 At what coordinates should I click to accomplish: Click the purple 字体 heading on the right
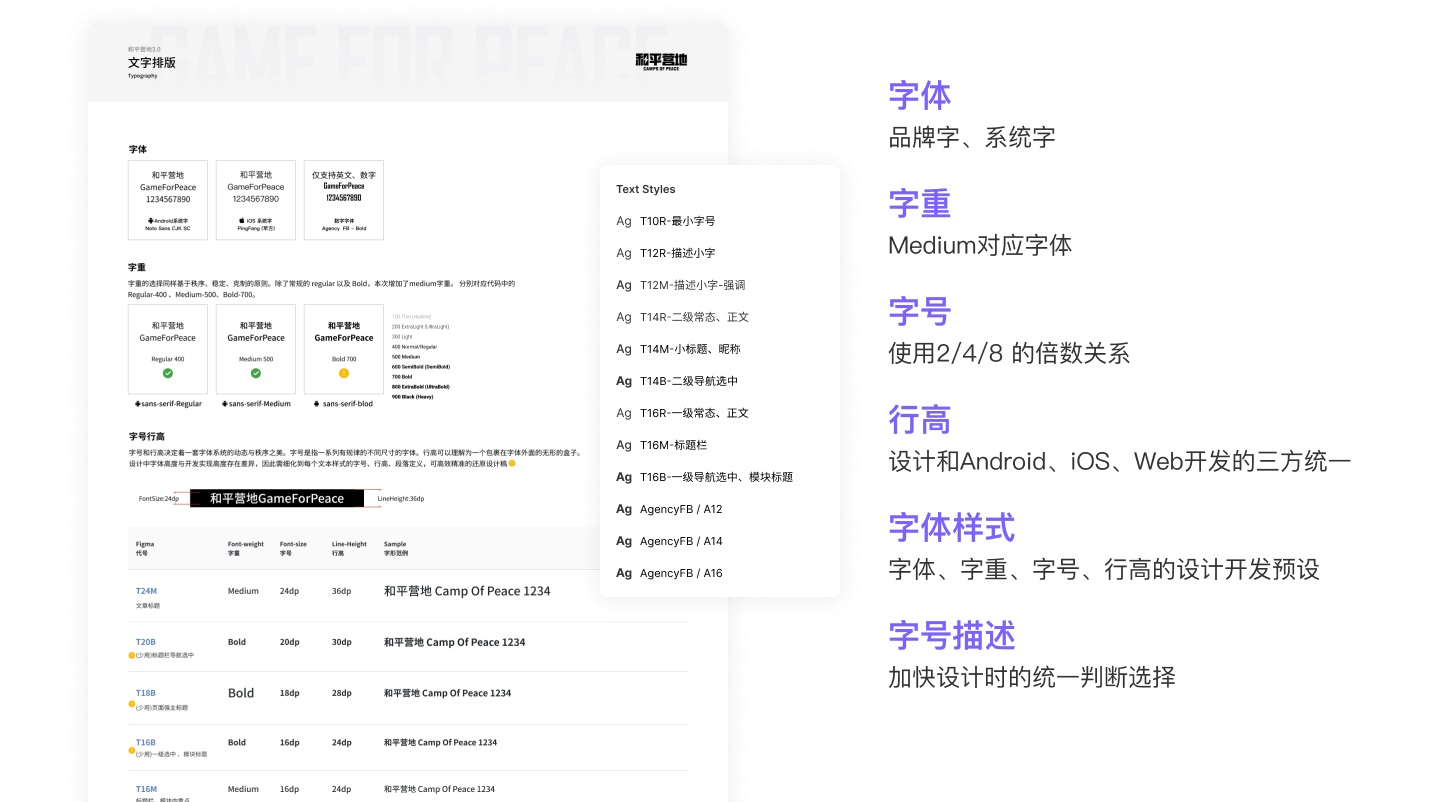920,96
